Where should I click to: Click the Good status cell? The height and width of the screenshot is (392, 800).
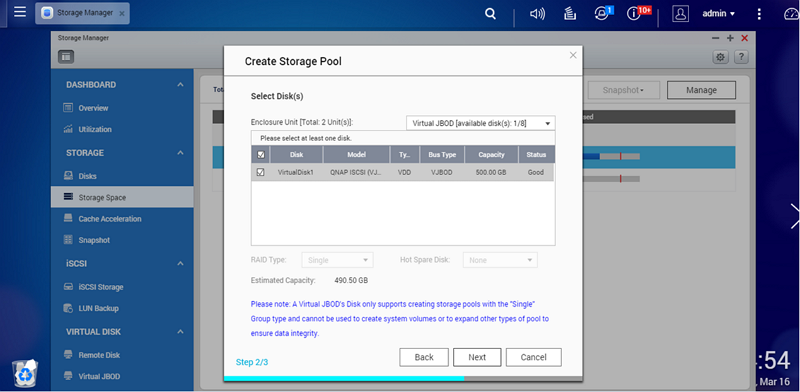(x=536, y=173)
